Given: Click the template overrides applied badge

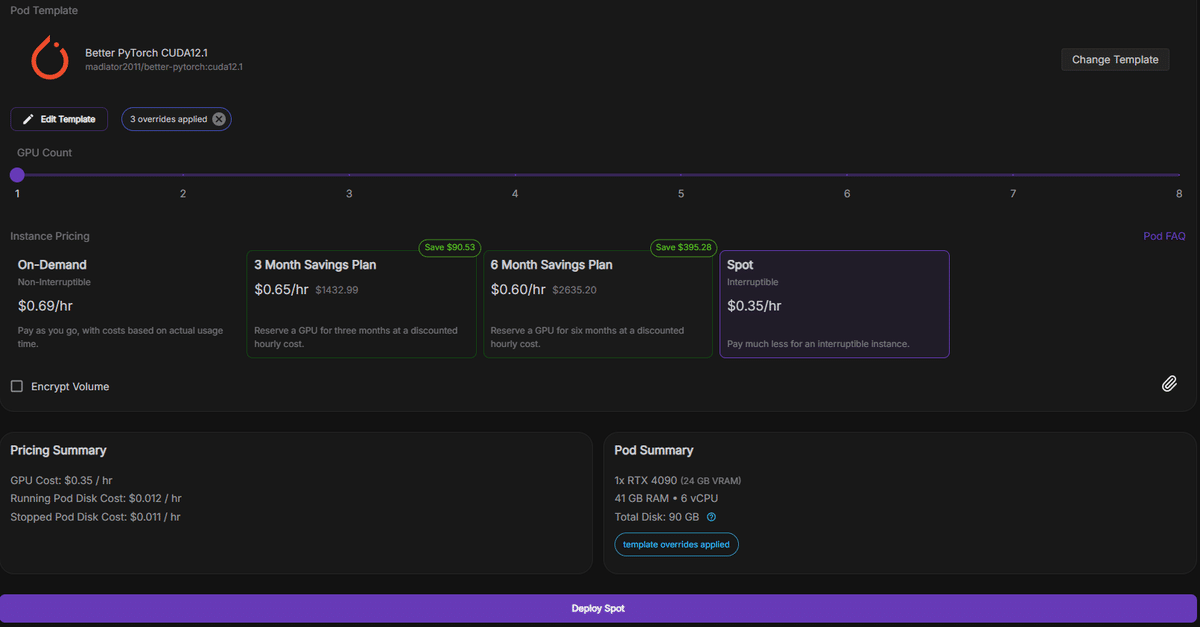Looking at the screenshot, I should point(676,545).
